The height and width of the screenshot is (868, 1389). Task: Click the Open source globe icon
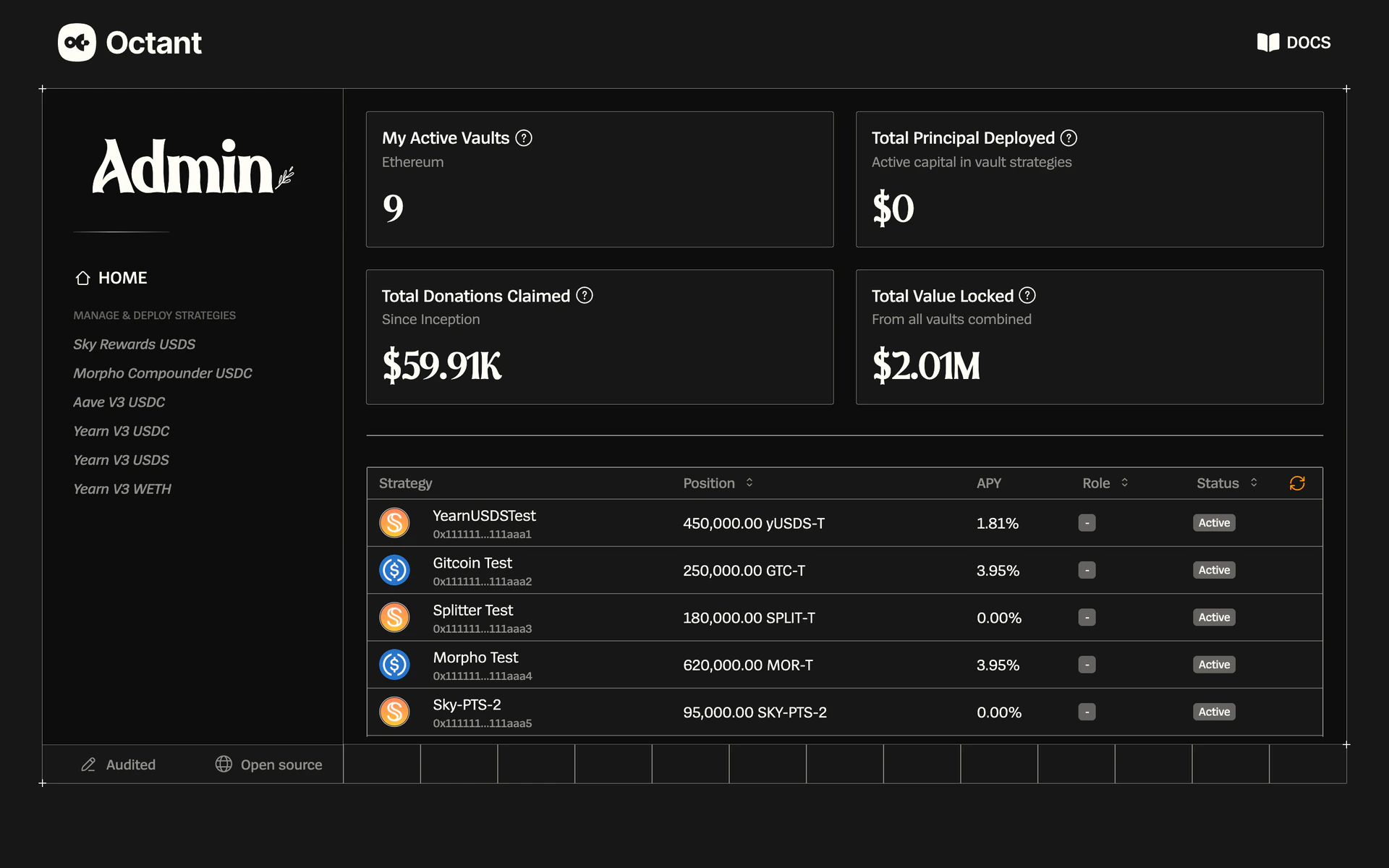[x=224, y=764]
